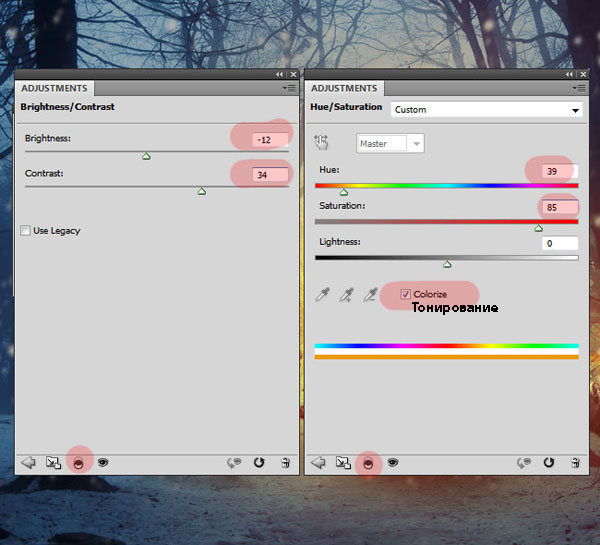Image resolution: width=600 pixels, height=545 pixels.
Task: Select the add to sample eyedropper
Action: pos(347,295)
